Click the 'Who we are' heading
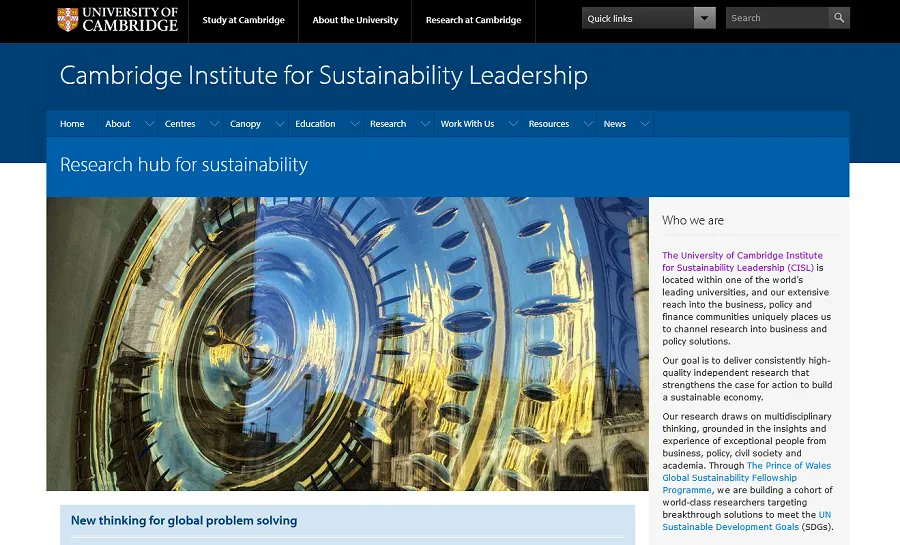 (693, 220)
